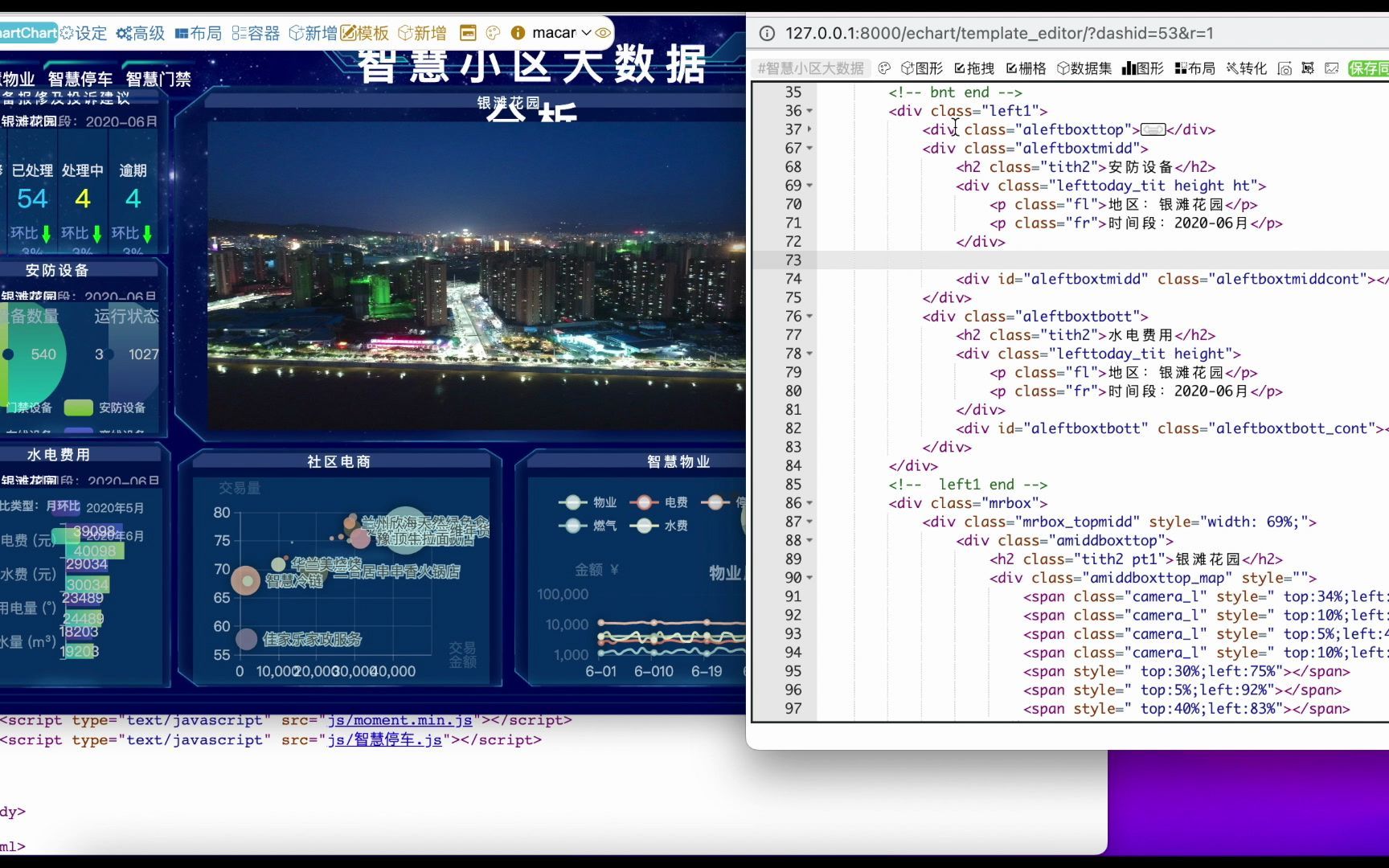The height and width of the screenshot is (868, 1389).
Task: Click the fullscreen expand icon in editor toolbar
Action: (1308, 68)
